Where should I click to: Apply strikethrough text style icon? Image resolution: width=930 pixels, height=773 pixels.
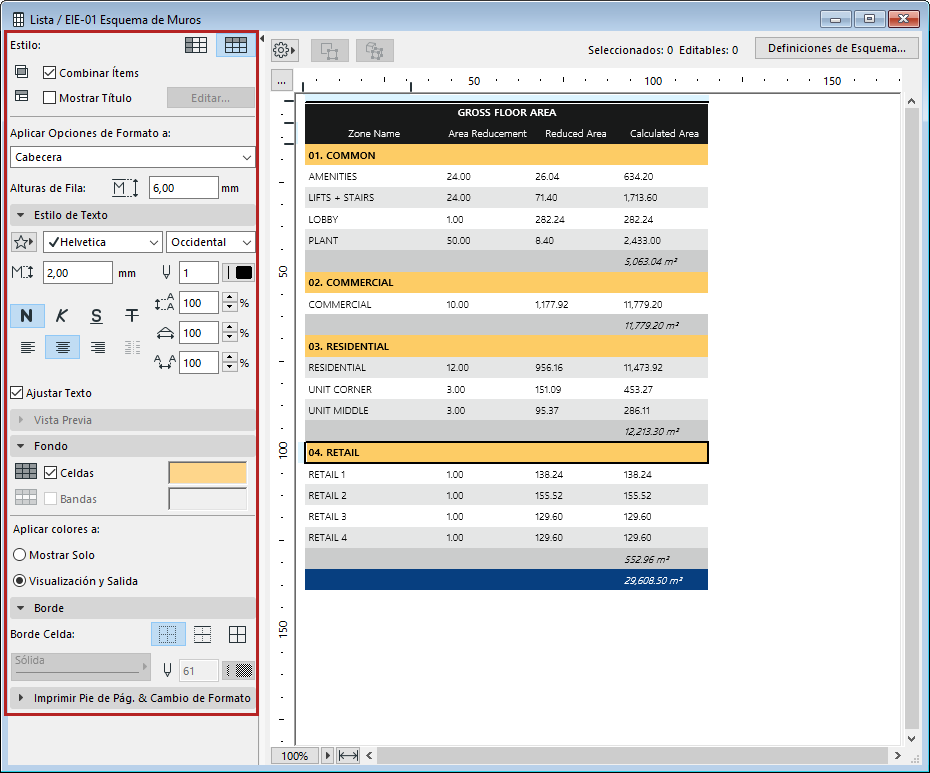(131, 316)
